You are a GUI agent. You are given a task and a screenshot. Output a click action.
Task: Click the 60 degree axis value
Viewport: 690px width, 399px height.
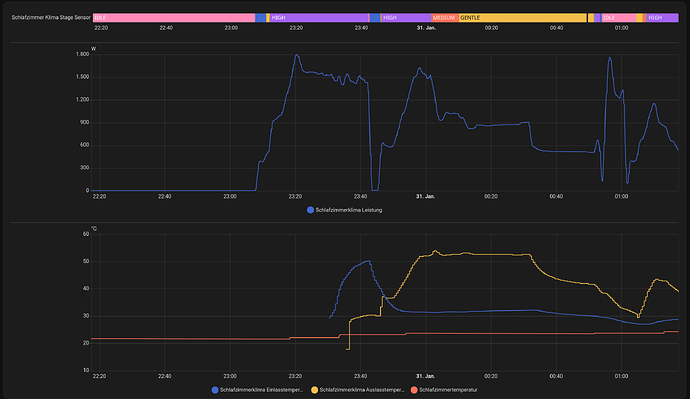click(x=86, y=234)
